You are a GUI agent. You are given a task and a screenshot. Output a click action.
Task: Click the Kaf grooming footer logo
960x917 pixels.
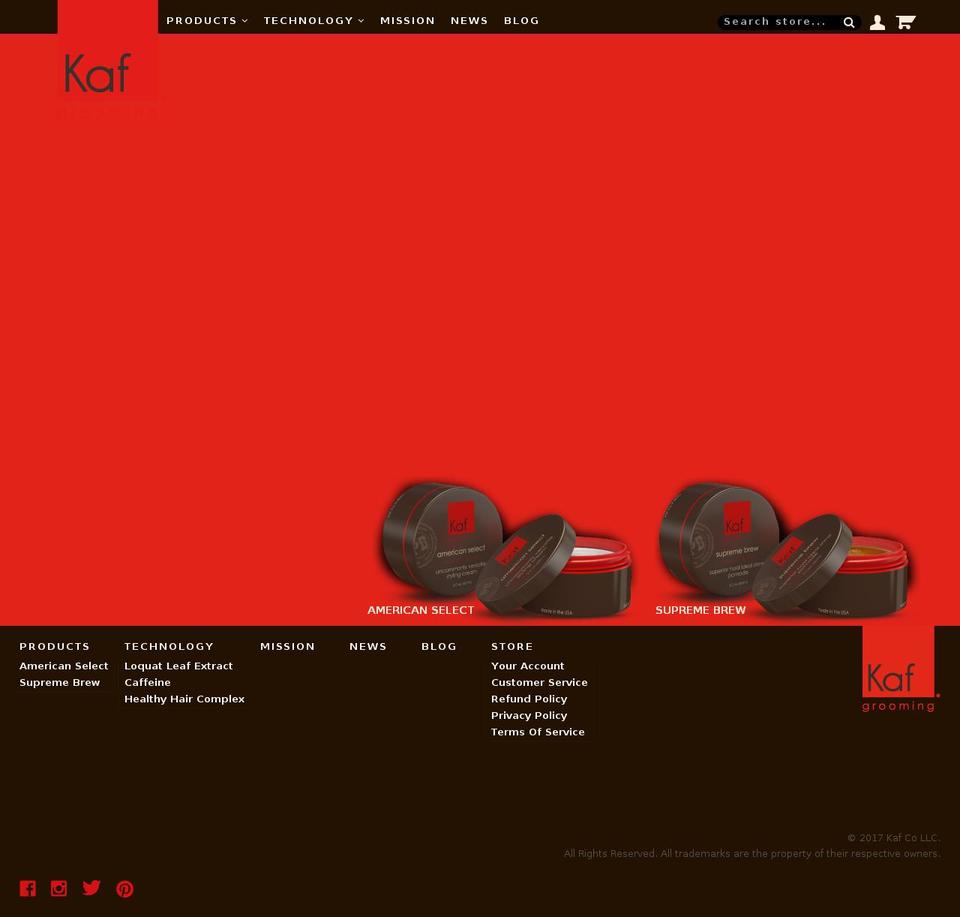900,670
